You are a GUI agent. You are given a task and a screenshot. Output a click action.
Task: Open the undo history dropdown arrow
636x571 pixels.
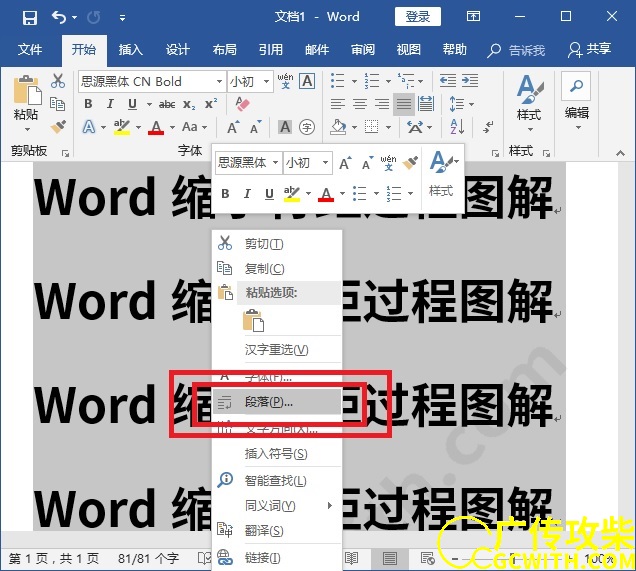point(75,18)
